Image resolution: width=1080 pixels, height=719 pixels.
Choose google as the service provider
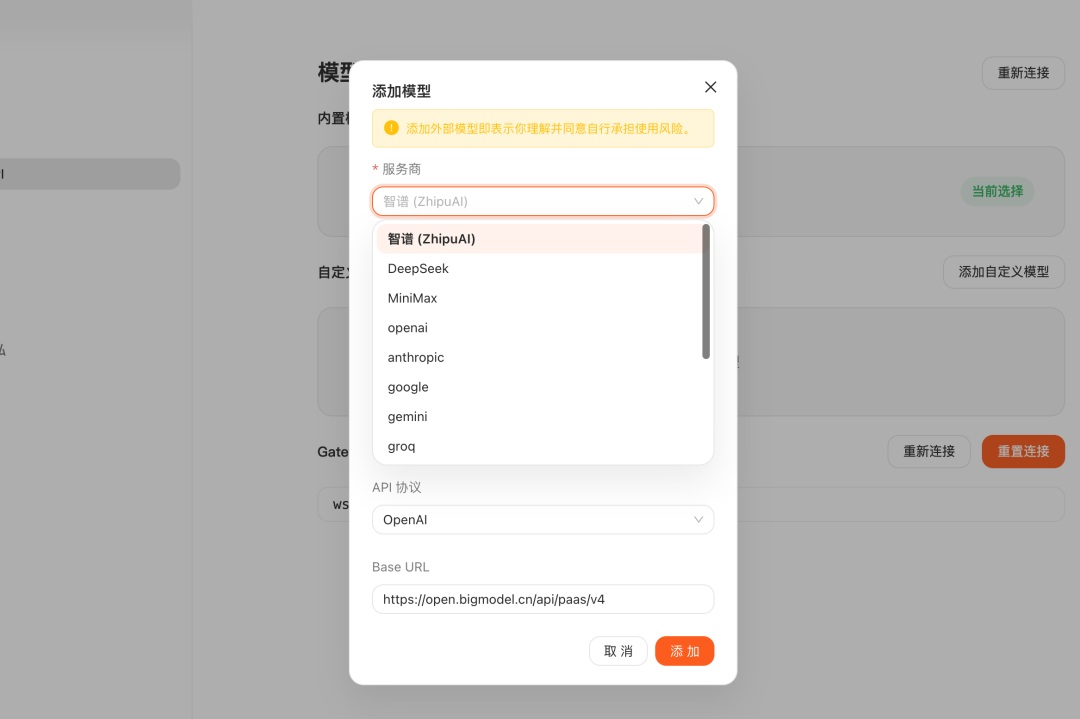tap(407, 386)
